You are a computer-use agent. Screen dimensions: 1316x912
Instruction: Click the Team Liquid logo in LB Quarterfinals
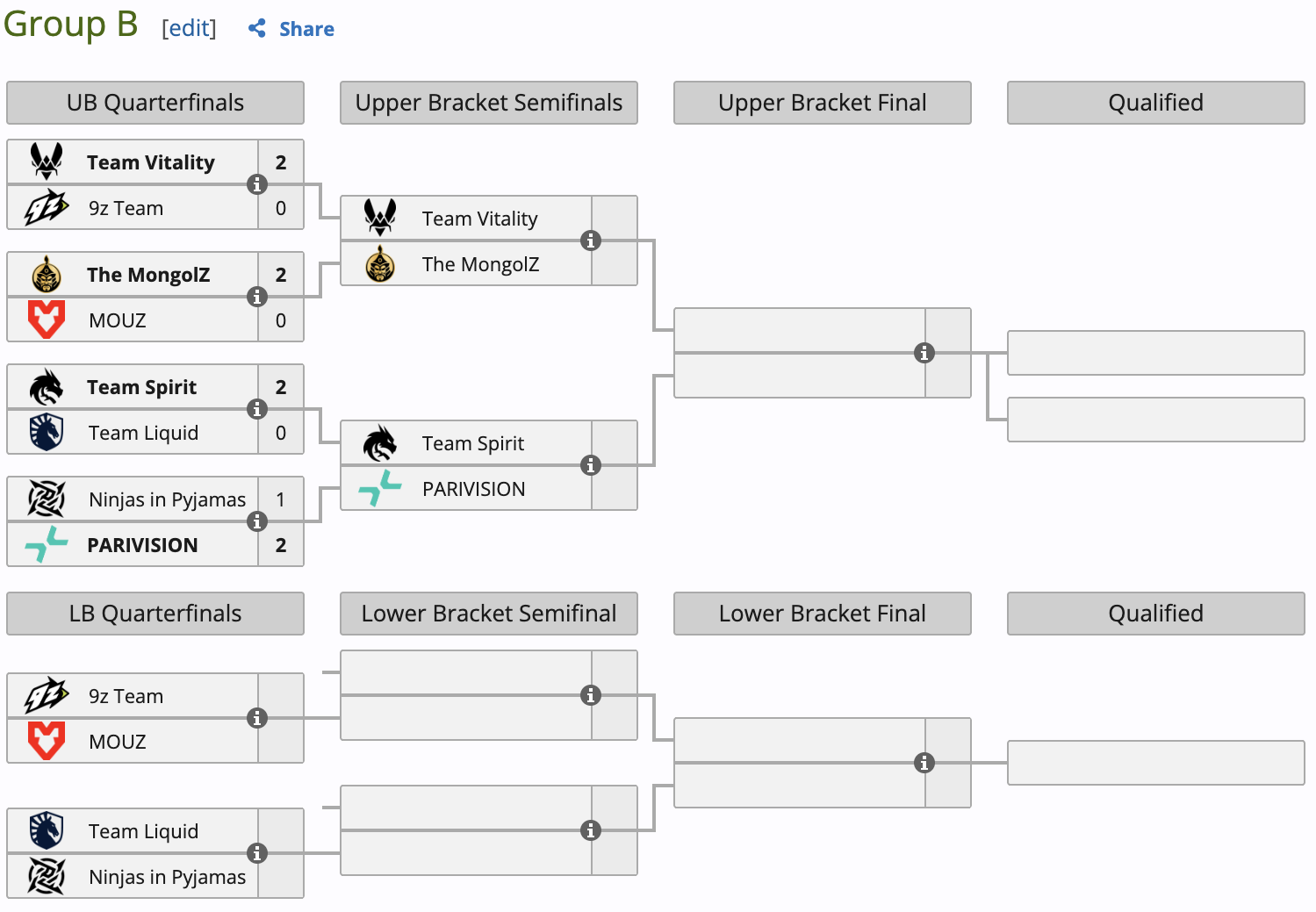(x=47, y=830)
